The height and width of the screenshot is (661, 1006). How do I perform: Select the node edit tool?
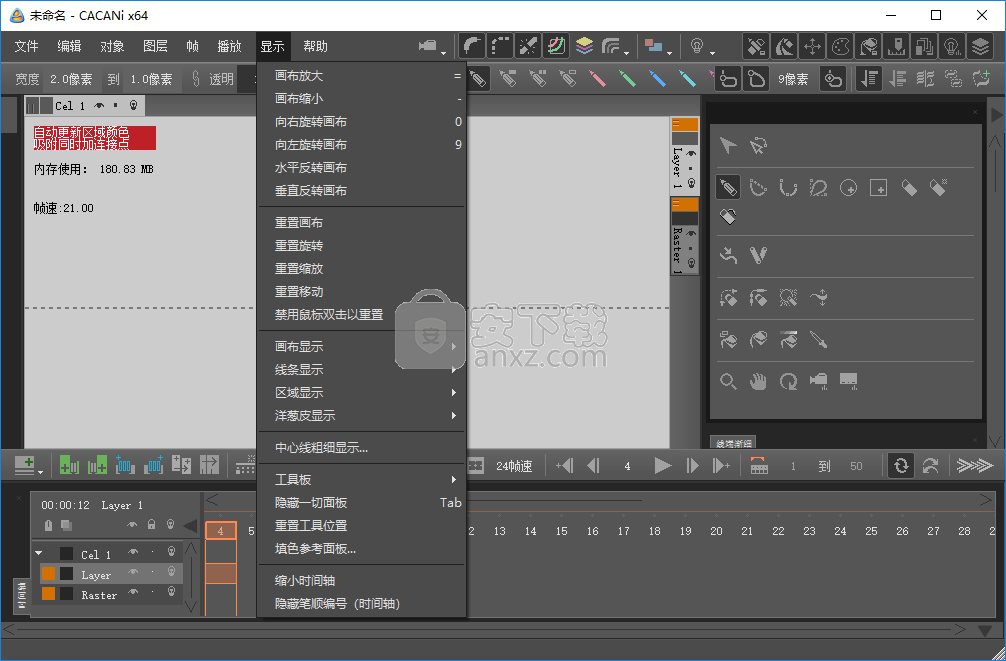click(x=758, y=146)
